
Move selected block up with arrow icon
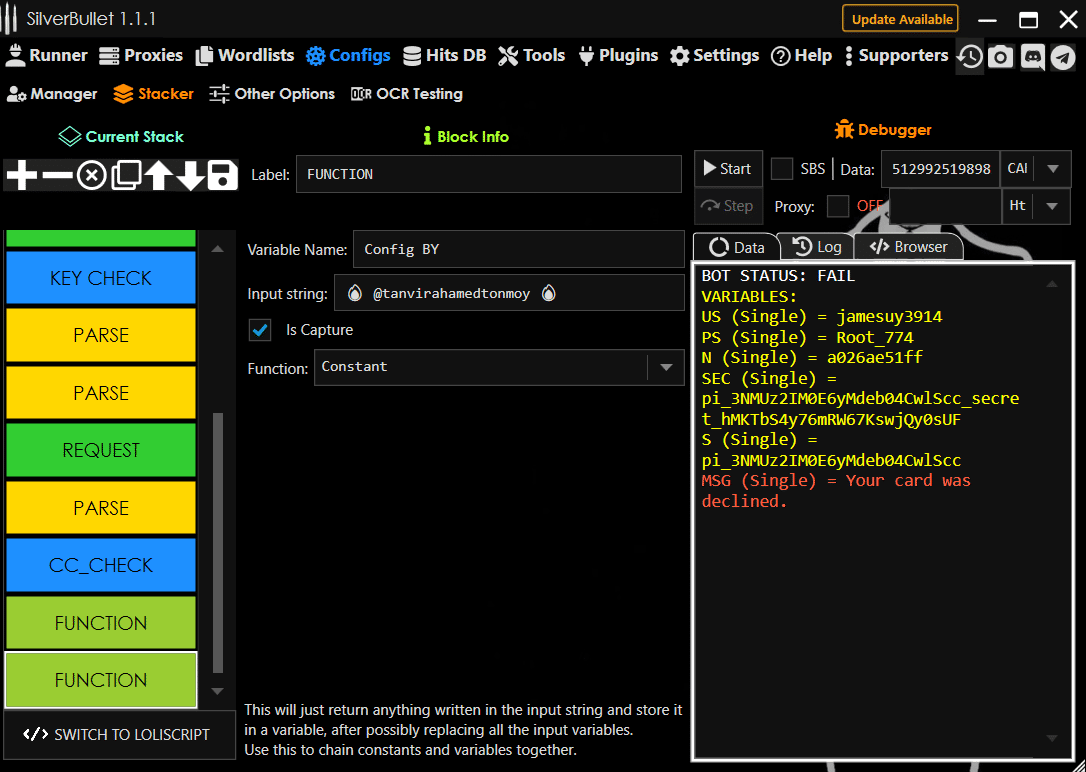pyautogui.click(x=158, y=175)
